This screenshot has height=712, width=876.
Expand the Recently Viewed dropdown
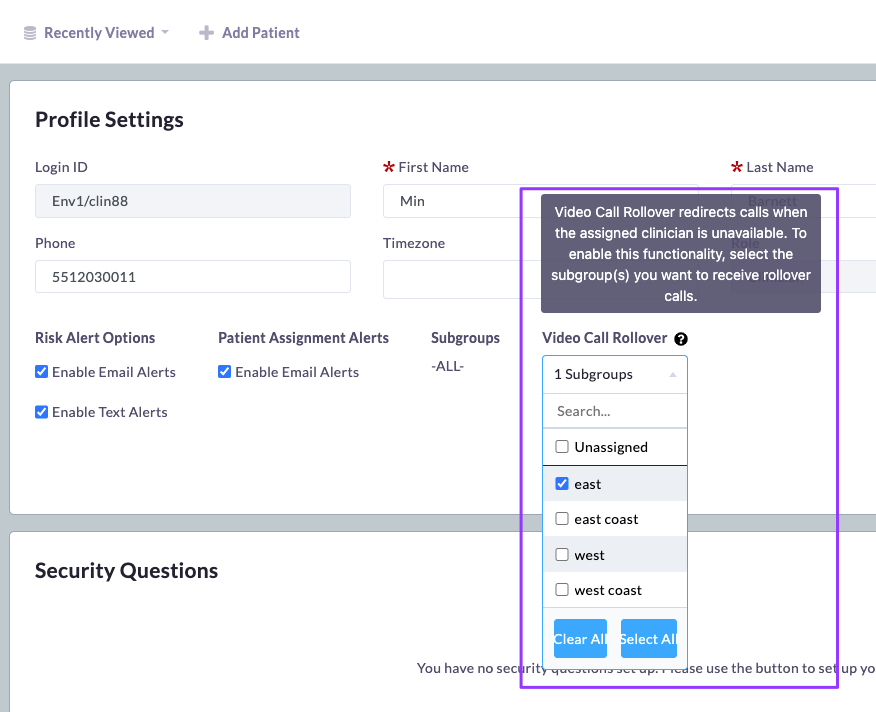97,33
